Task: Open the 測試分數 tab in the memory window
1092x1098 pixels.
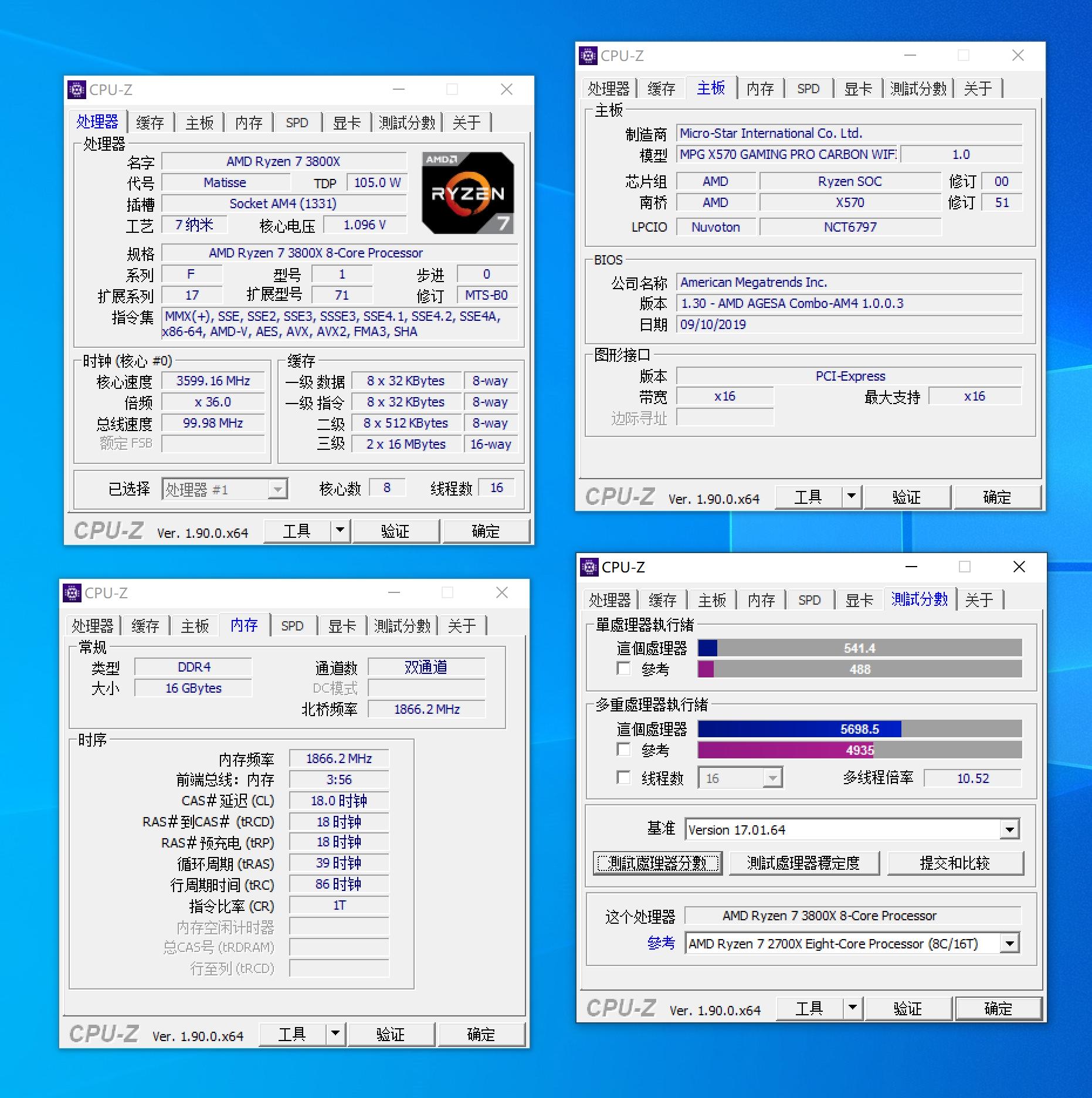Action: pos(402,626)
